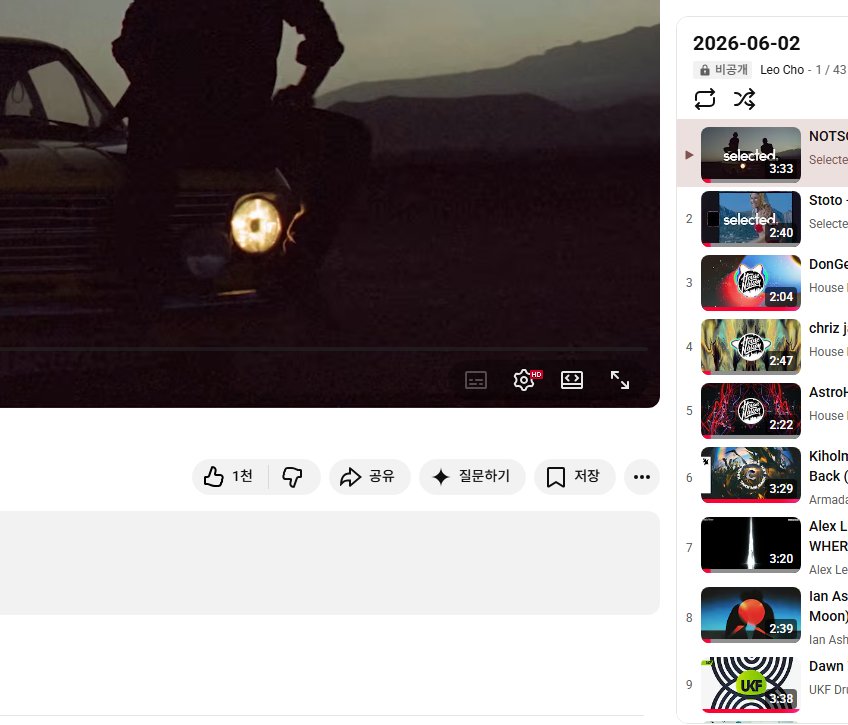Select the first playlist thumbnail 3:33
The height and width of the screenshot is (725, 848).
[751, 155]
